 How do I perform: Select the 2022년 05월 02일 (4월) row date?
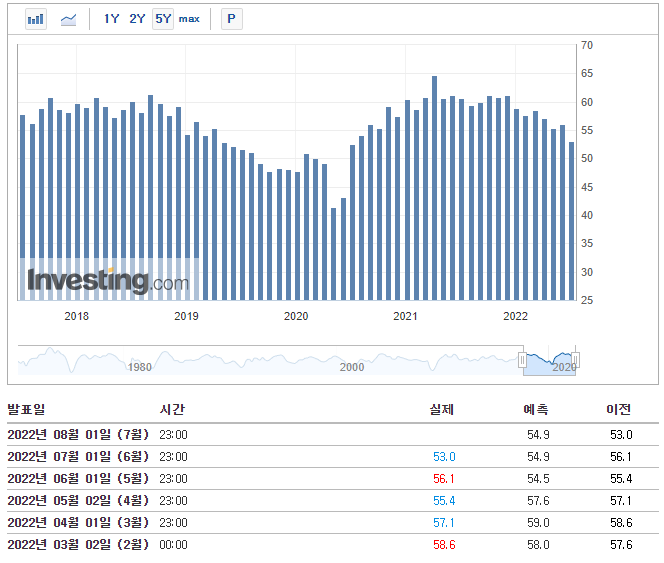[78, 501]
